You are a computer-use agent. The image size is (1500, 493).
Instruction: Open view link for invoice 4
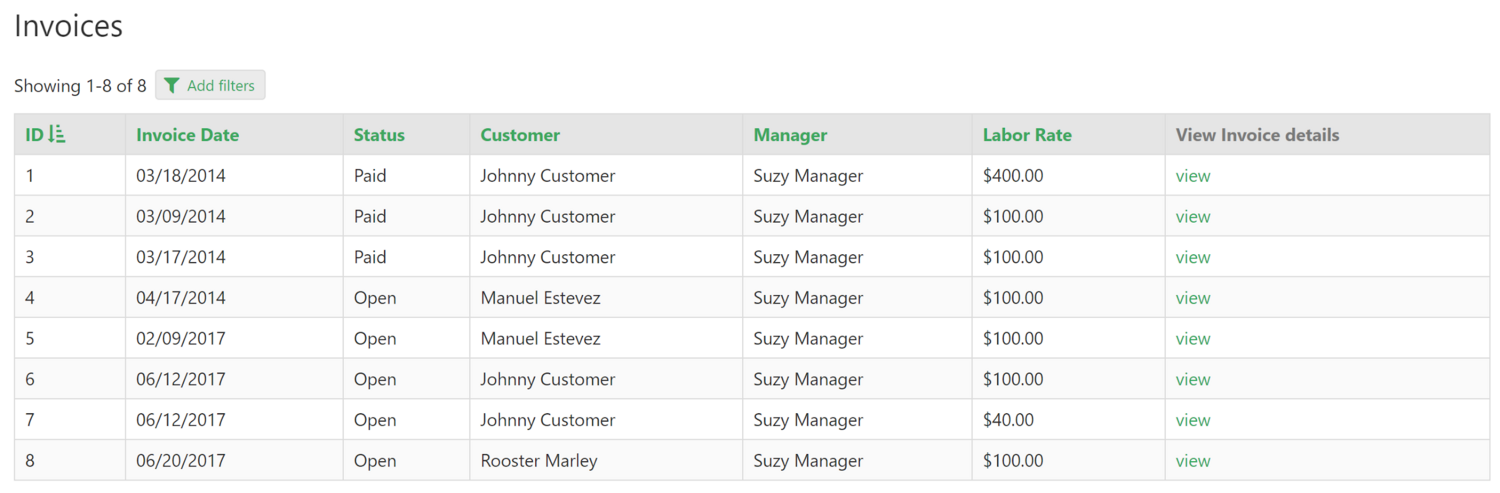[1193, 298]
